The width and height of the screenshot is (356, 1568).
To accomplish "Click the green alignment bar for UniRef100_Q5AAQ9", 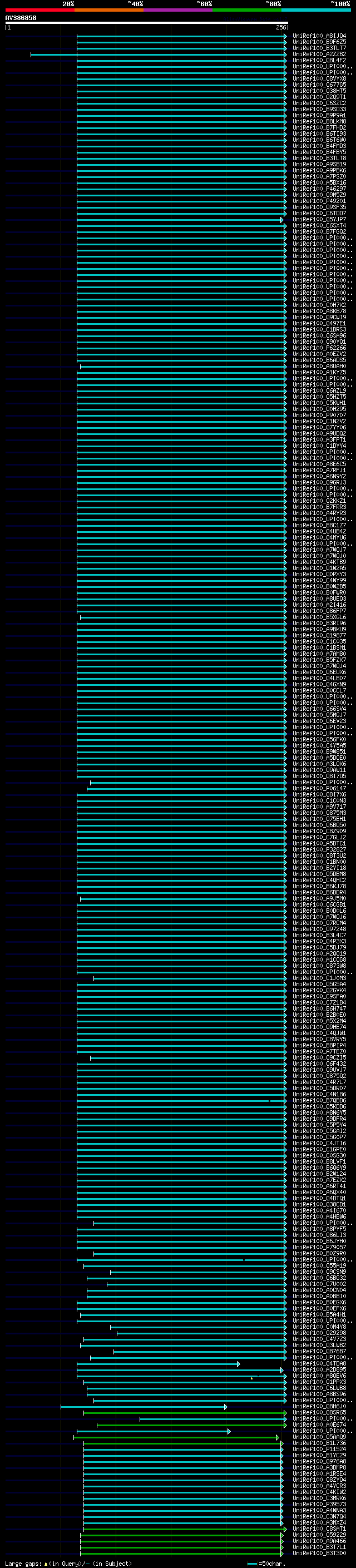I will click(x=176, y=1437).
